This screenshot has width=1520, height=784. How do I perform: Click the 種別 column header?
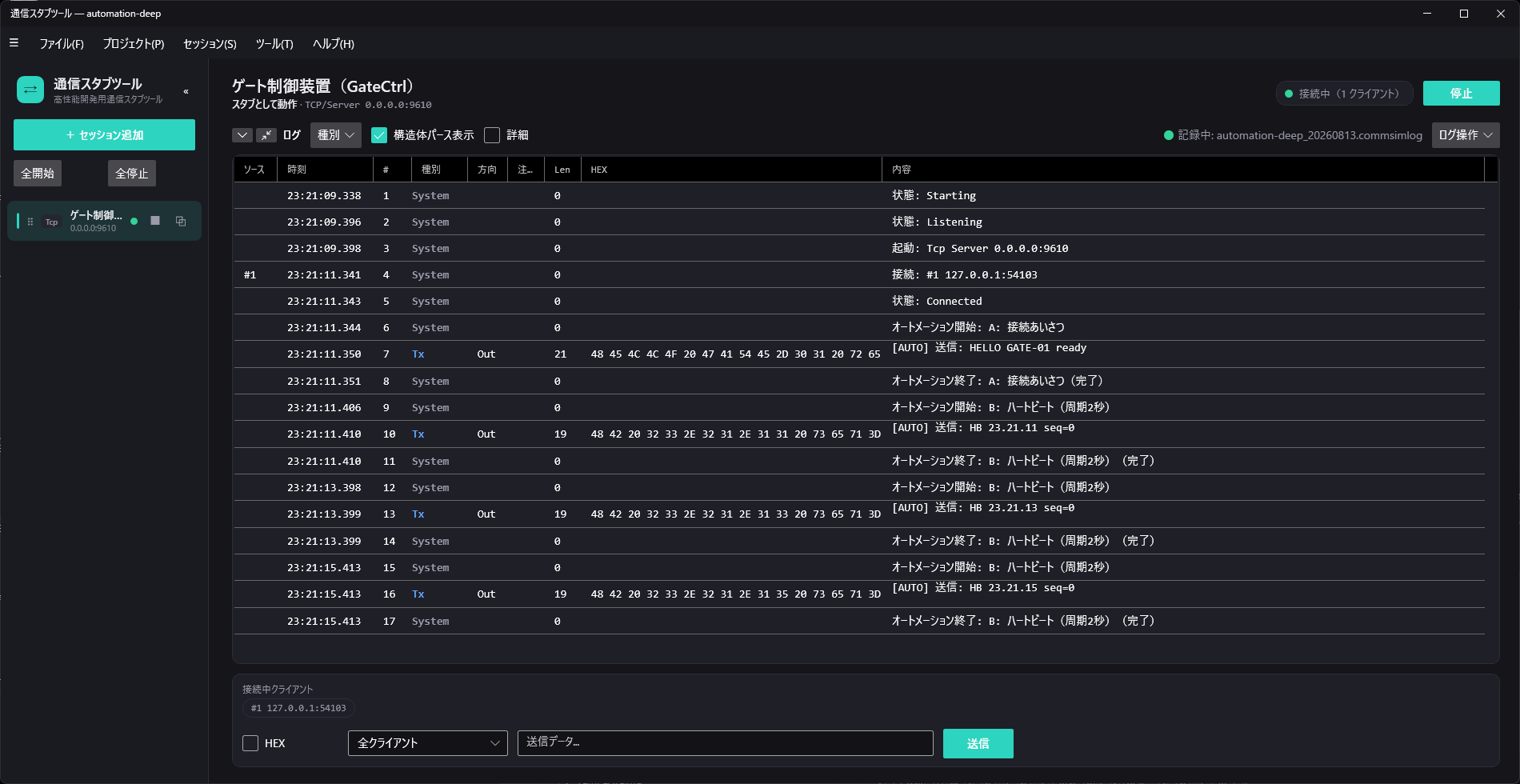[439, 170]
